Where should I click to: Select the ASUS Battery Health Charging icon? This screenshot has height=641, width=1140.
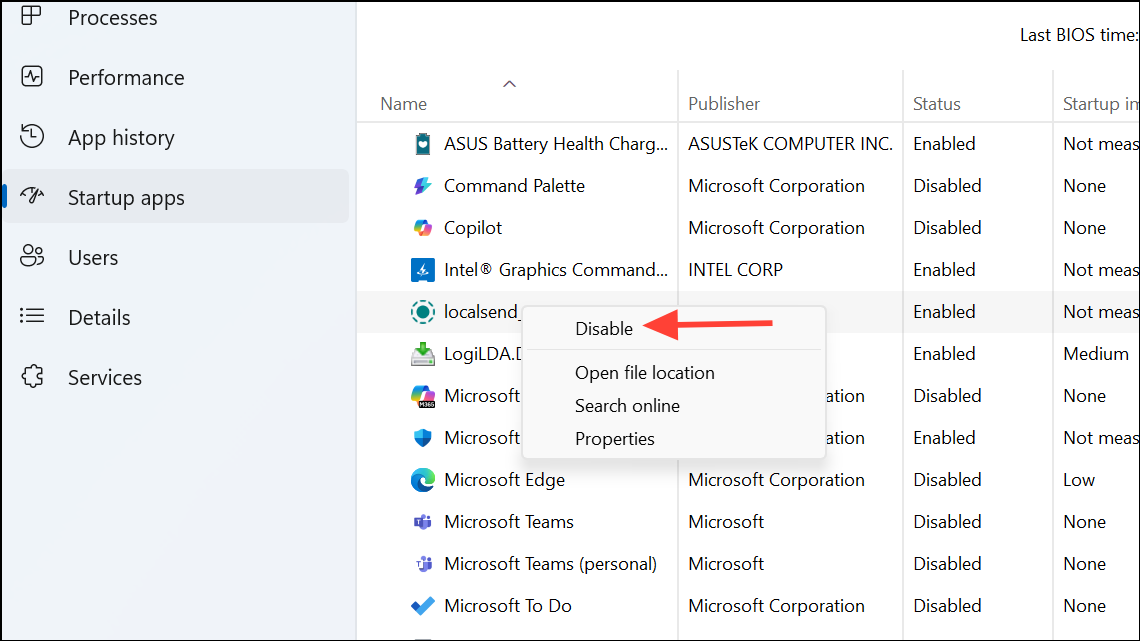point(422,144)
